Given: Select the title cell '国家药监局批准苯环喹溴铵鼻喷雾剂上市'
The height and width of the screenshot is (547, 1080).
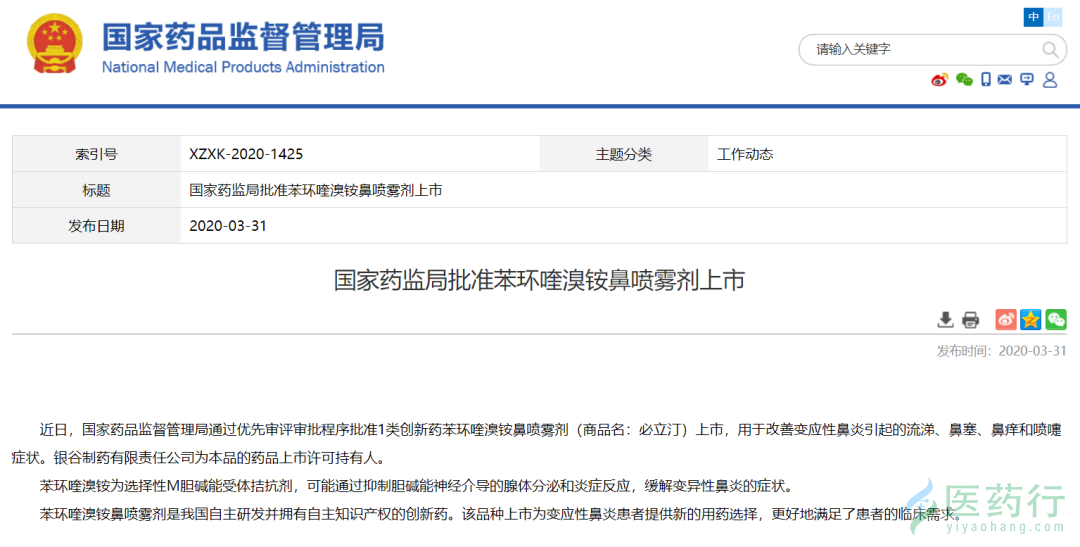Looking at the screenshot, I should tap(315, 190).
